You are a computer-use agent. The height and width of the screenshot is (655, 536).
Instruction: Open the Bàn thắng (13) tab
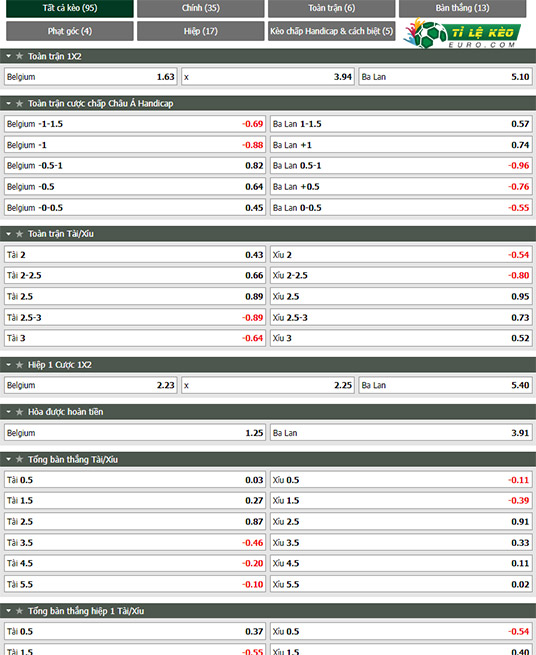(462, 8)
